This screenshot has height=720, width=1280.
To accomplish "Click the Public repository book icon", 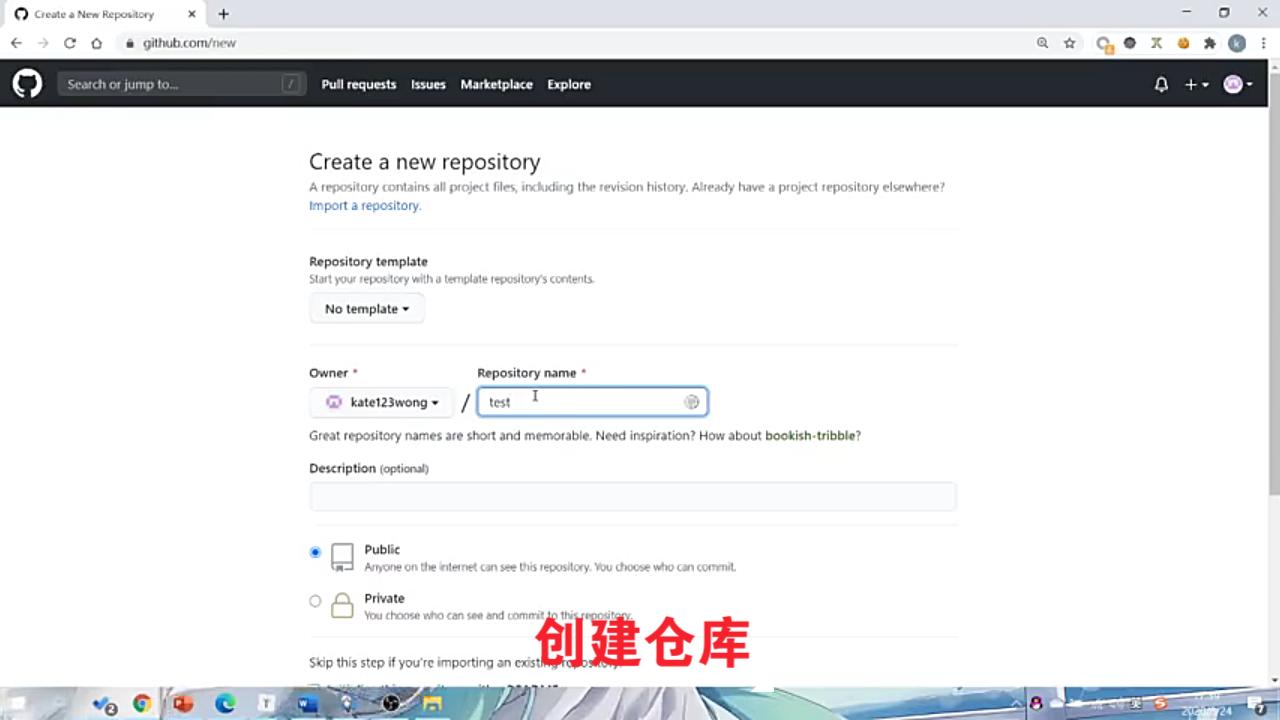I will [342, 557].
